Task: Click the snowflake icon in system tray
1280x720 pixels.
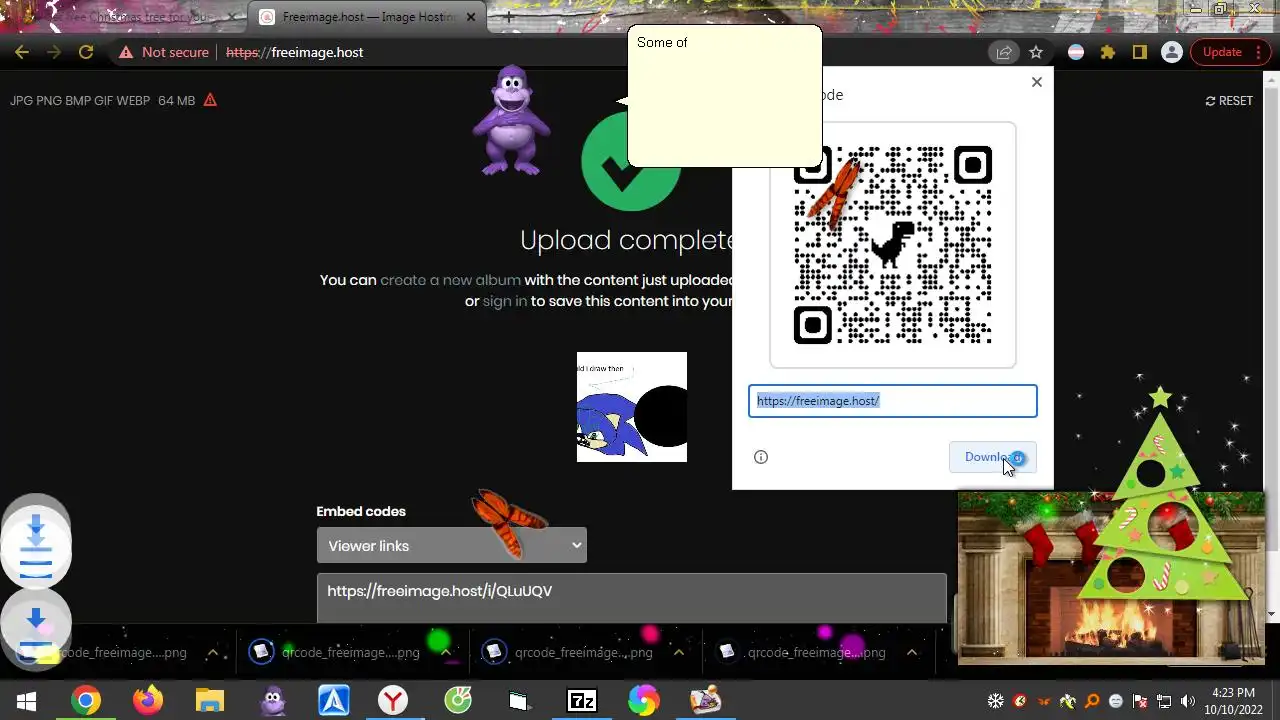Action: (995, 701)
